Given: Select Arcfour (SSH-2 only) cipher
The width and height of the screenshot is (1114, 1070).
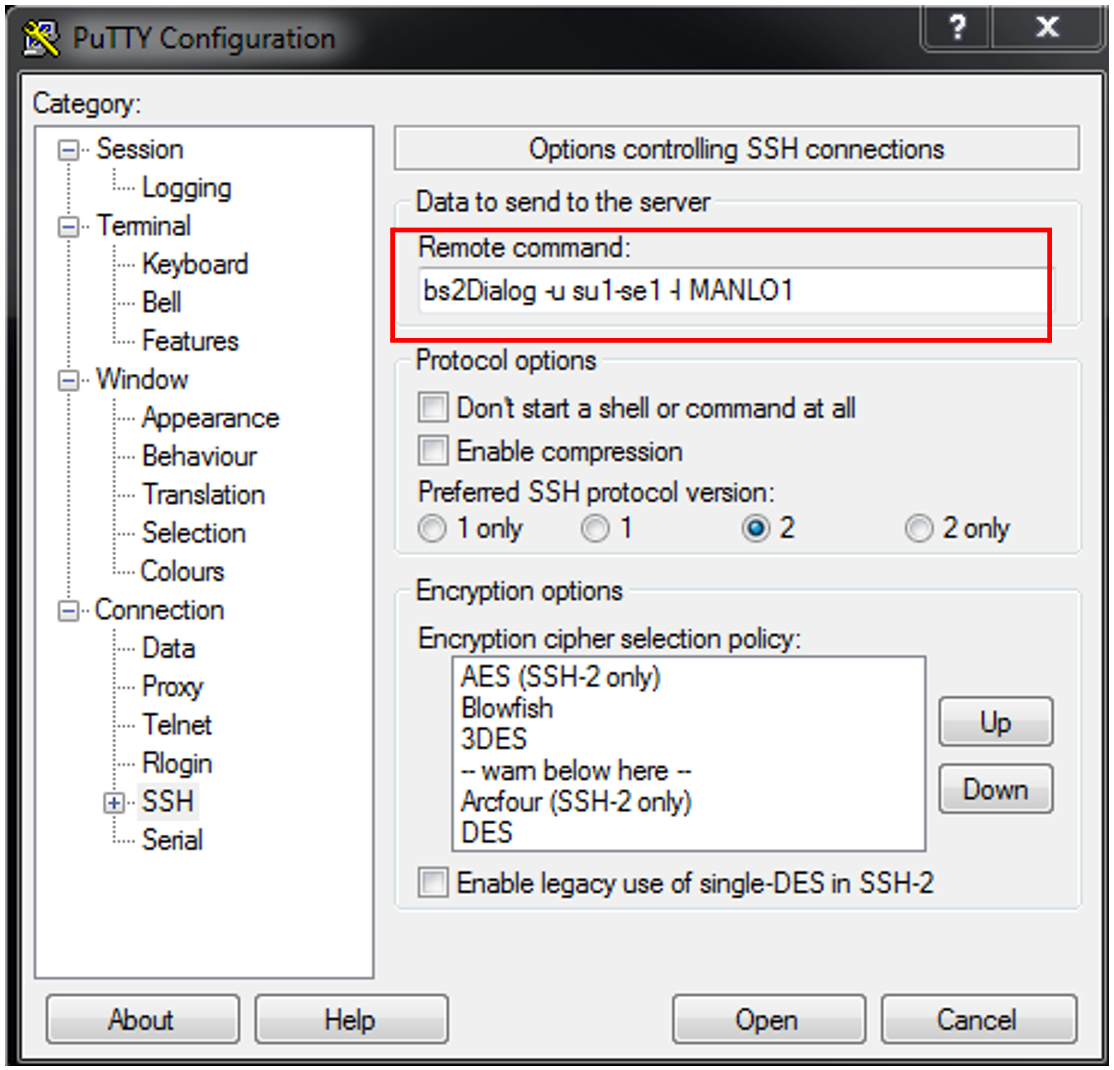Looking at the screenshot, I should pyautogui.click(x=576, y=801).
